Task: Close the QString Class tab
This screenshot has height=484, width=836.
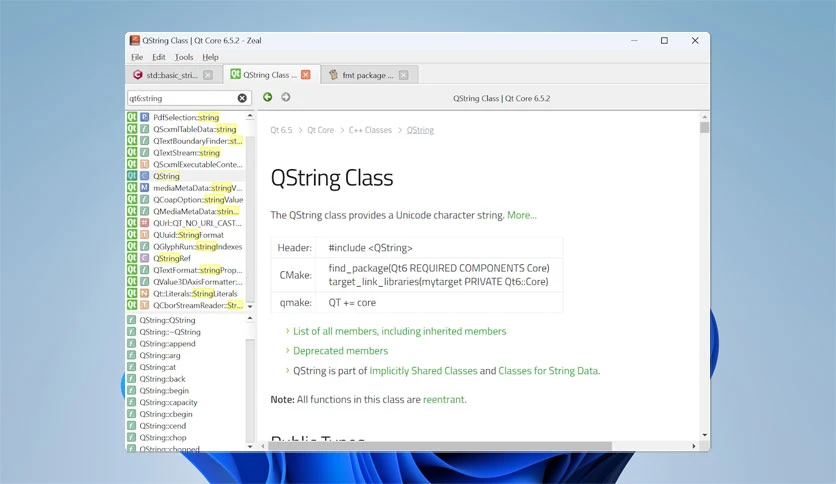Action: tap(306, 75)
